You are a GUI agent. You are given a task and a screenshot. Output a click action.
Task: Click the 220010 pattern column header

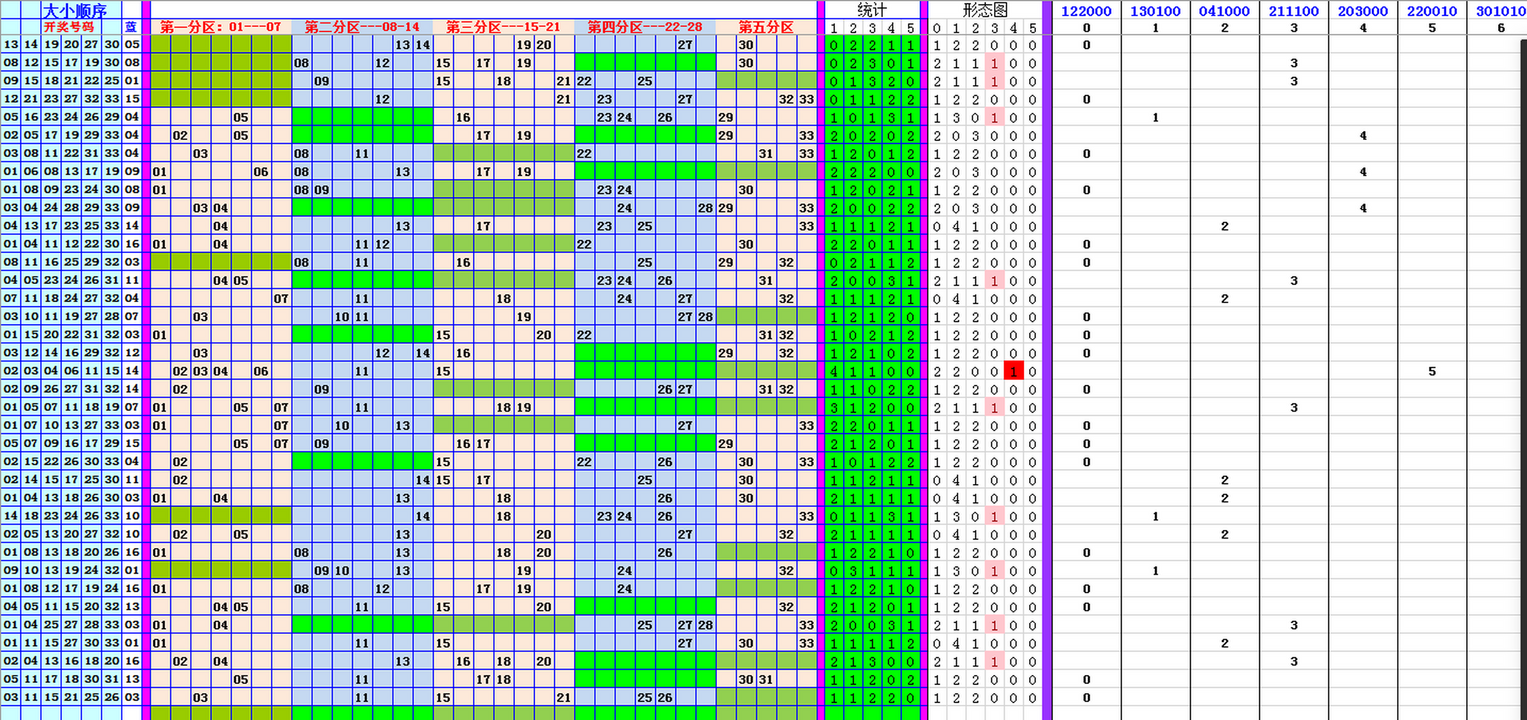(1431, 10)
